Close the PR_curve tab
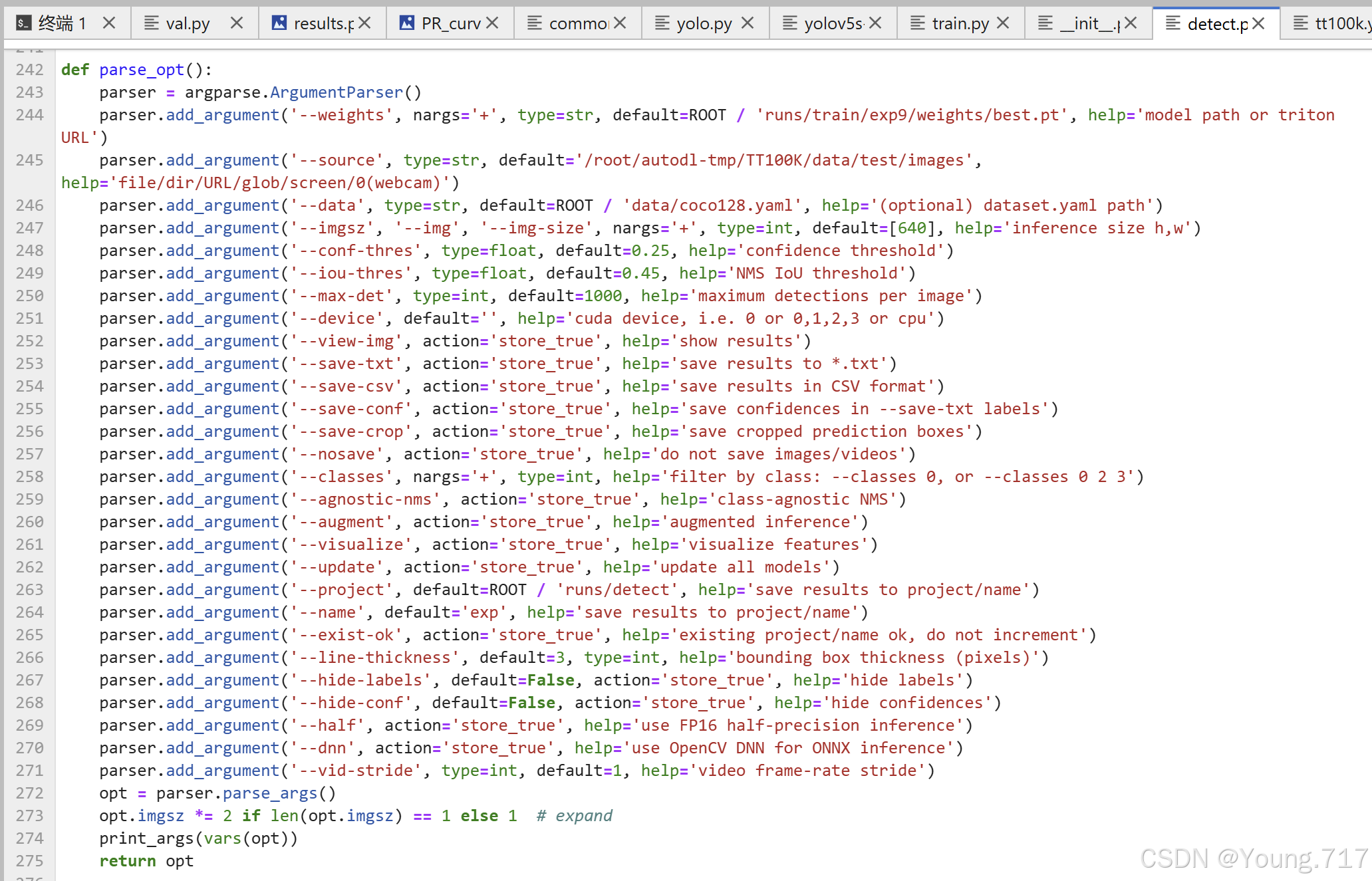The width and height of the screenshot is (1372, 881). tap(492, 23)
